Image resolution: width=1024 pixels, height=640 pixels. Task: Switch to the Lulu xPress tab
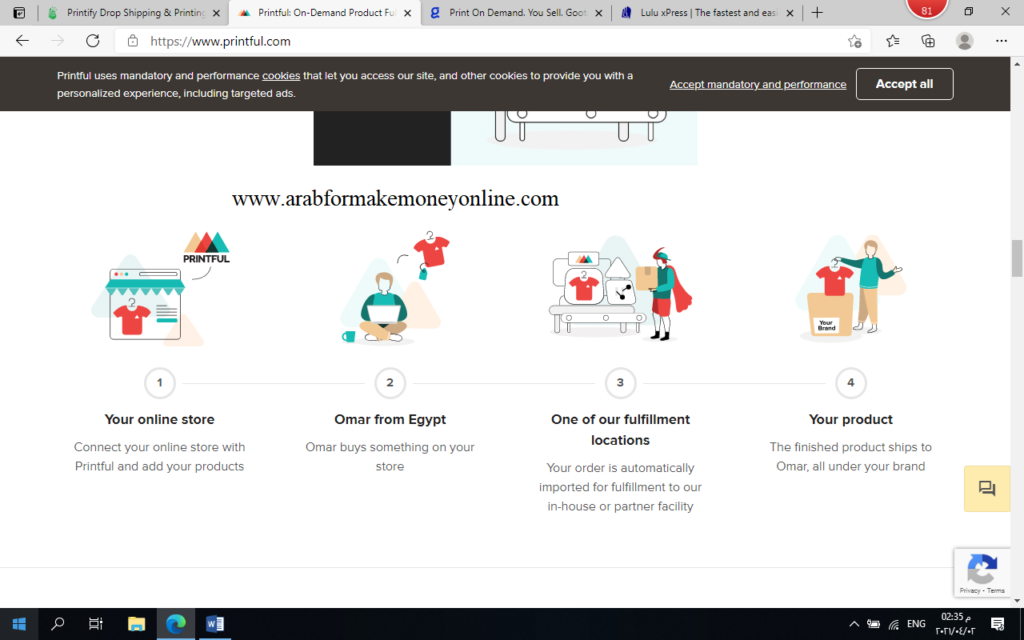click(x=707, y=13)
